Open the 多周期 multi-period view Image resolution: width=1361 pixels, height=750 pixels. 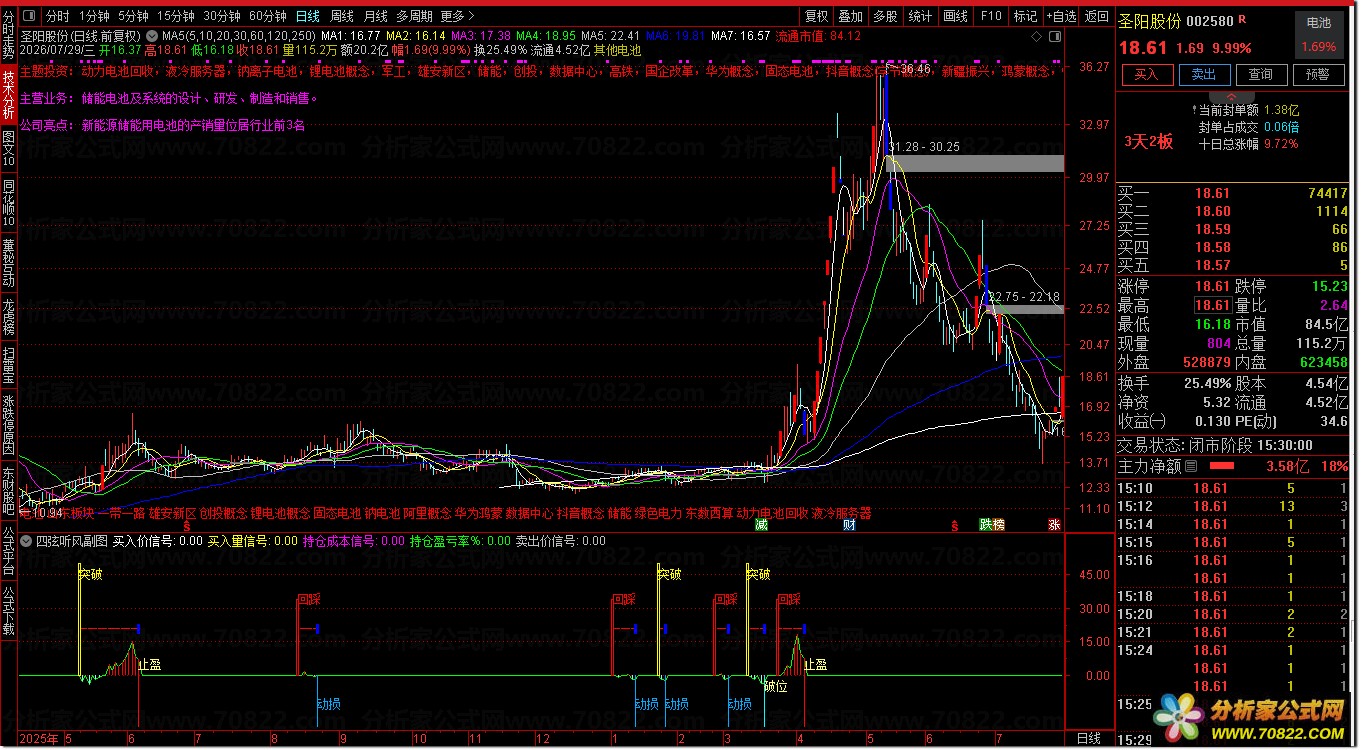(x=415, y=16)
